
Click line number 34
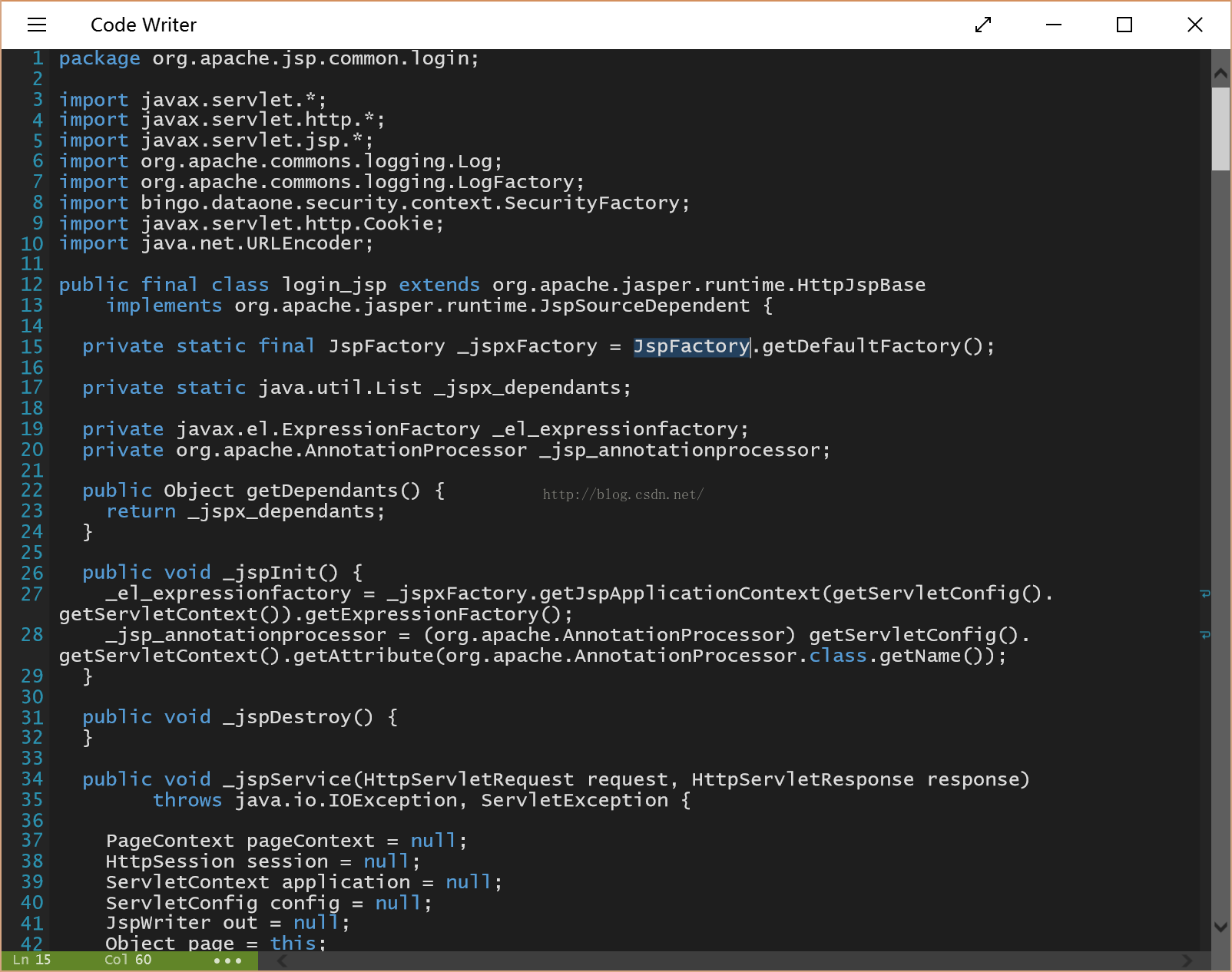[x=32, y=779]
